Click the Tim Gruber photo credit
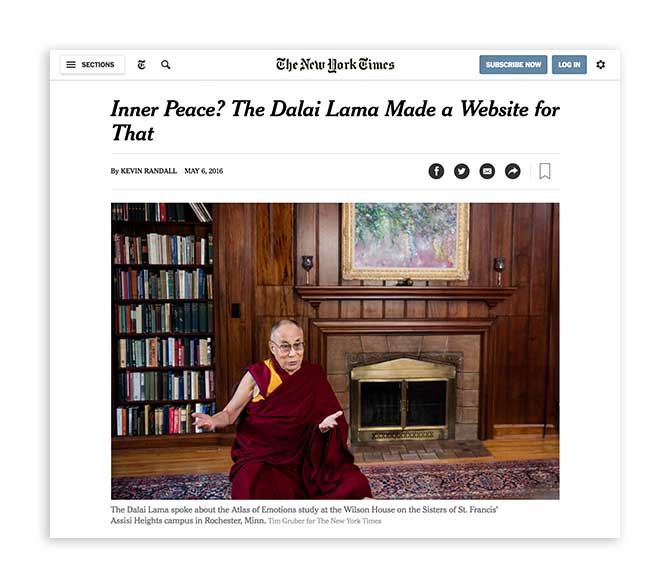 [325, 521]
